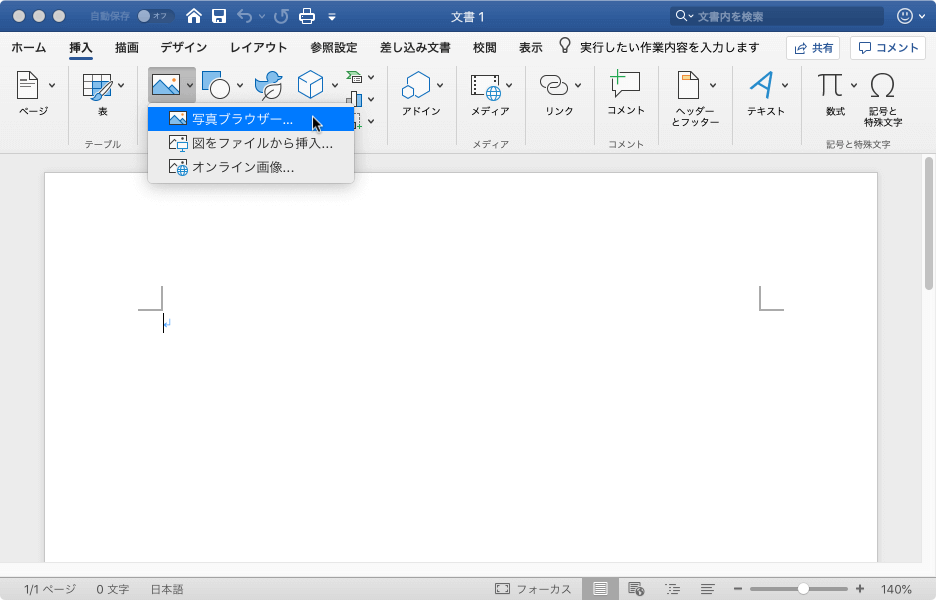
Task: Switch to the デザイン tab
Action: [x=184, y=48]
